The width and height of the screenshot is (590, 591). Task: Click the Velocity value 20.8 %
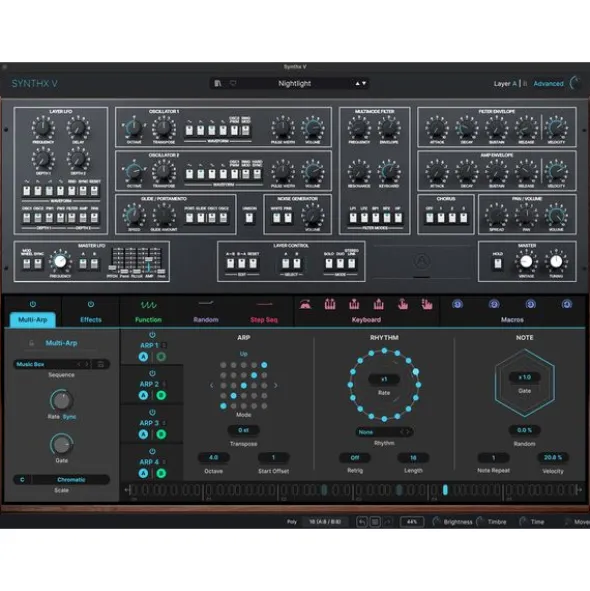(553, 457)
